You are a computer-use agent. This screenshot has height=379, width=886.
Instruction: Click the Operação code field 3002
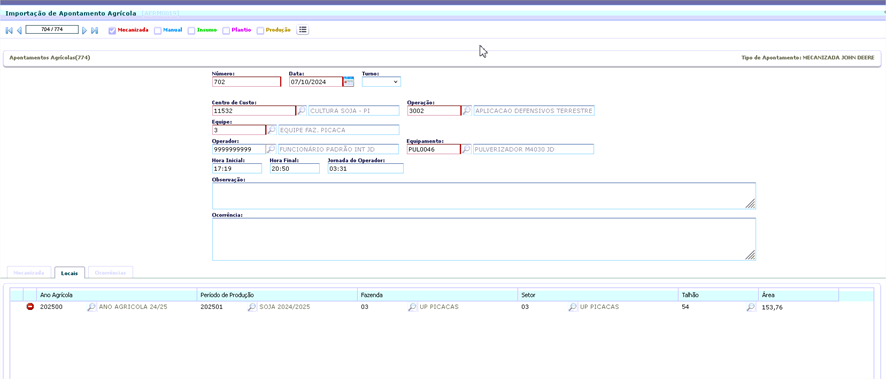[x=434, y=111]
